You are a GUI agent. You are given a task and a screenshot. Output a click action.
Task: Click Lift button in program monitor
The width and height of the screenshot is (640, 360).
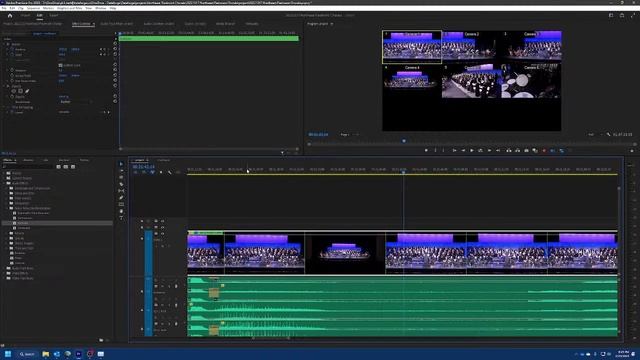pos(509,151)
